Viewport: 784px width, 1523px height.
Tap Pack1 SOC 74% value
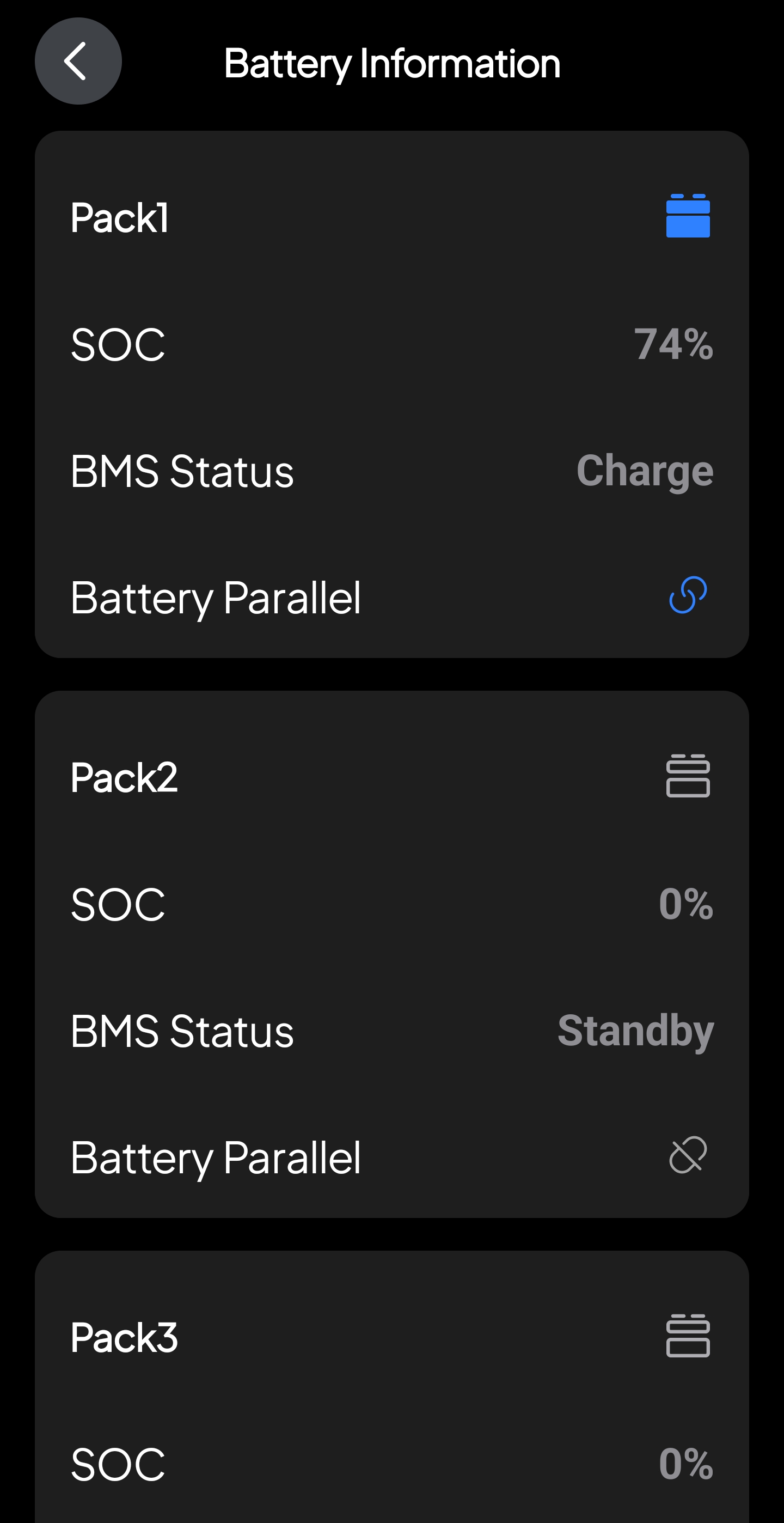click(673, 344)
